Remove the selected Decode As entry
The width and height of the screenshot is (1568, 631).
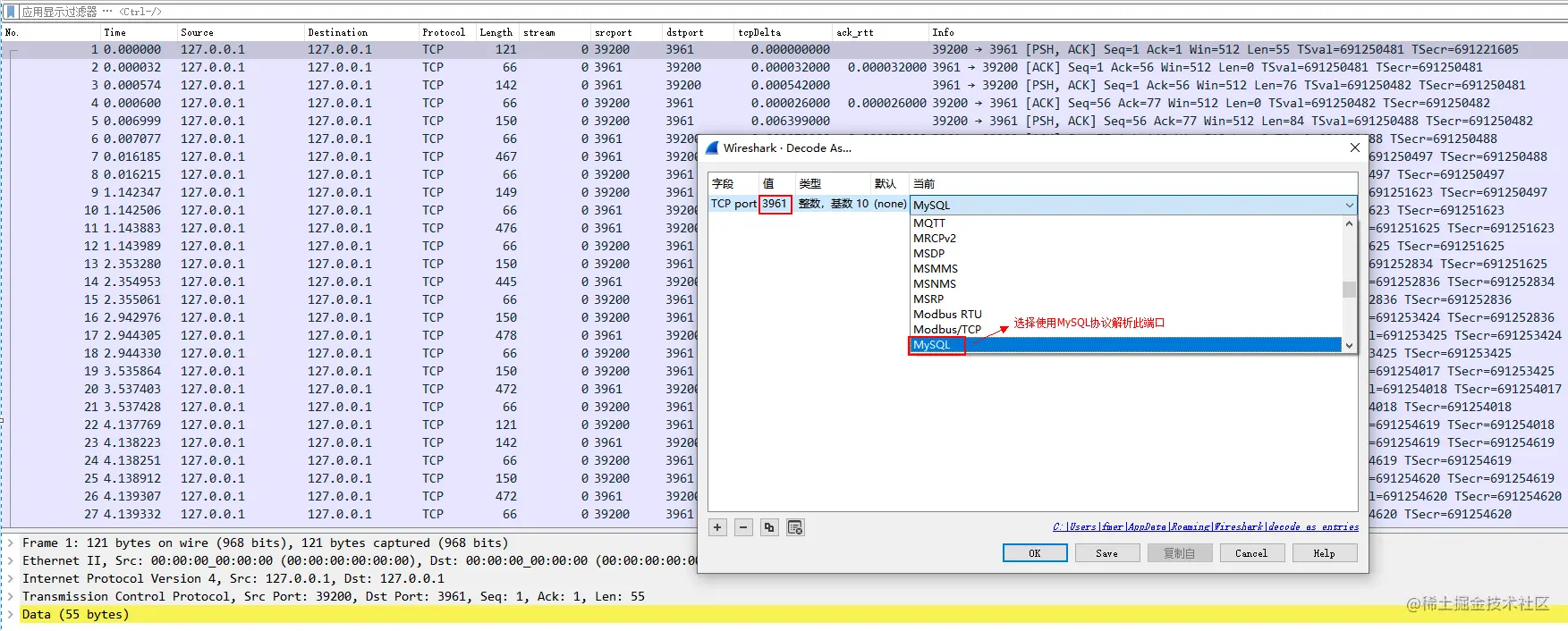click(743, 527)
